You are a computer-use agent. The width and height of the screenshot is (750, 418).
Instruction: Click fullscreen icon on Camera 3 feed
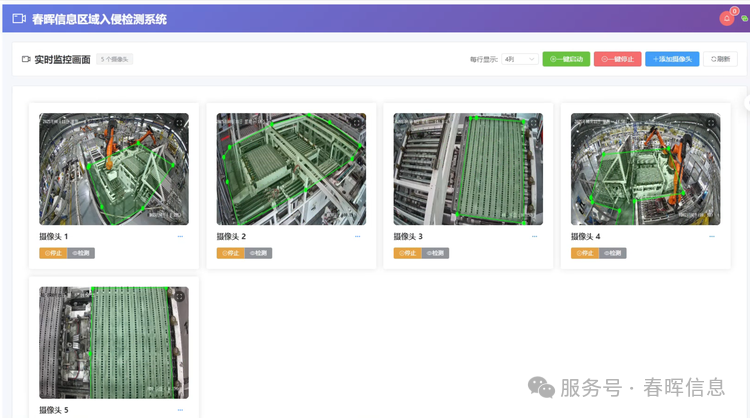pos(534,123)
